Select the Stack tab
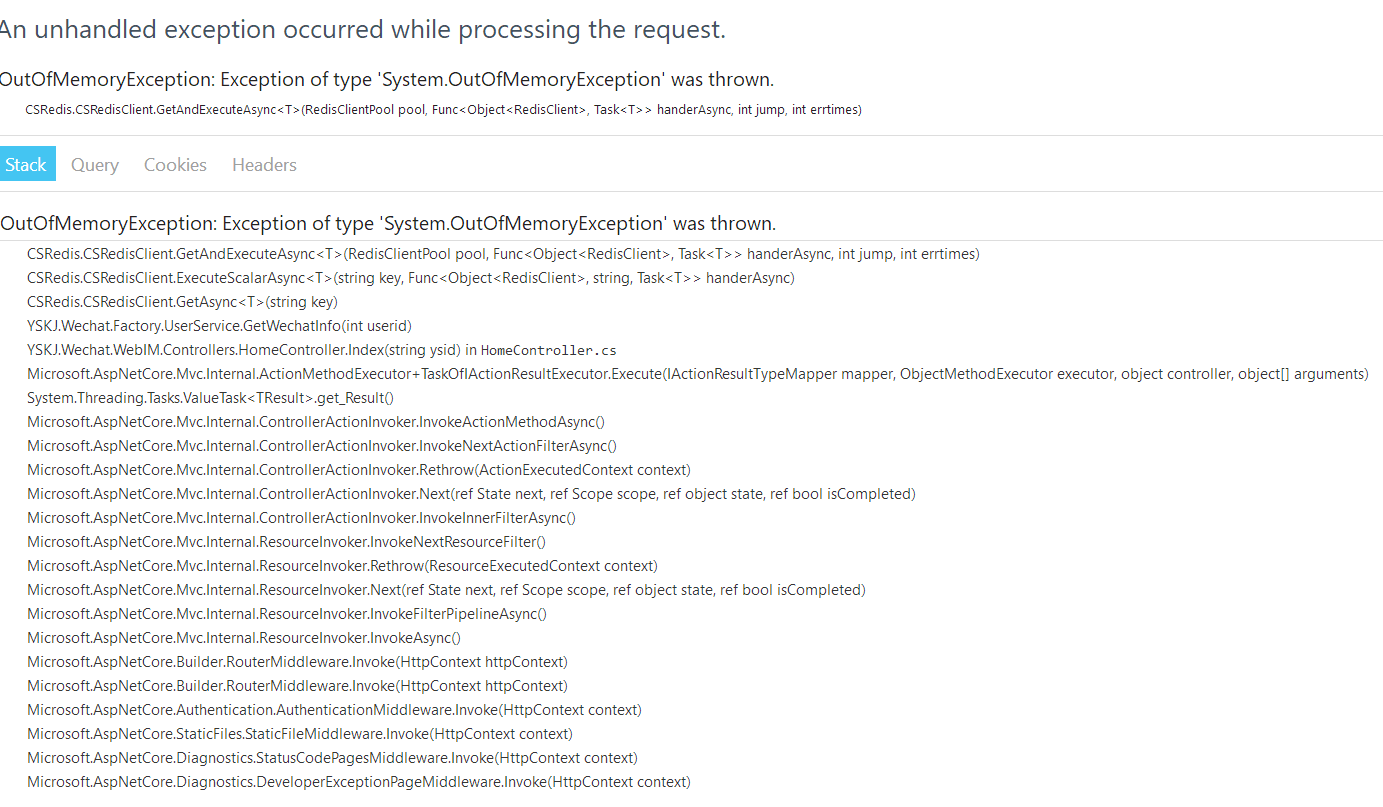This screenshot has height=807, width=1383. pyautogui.click(x=27, y=163)
